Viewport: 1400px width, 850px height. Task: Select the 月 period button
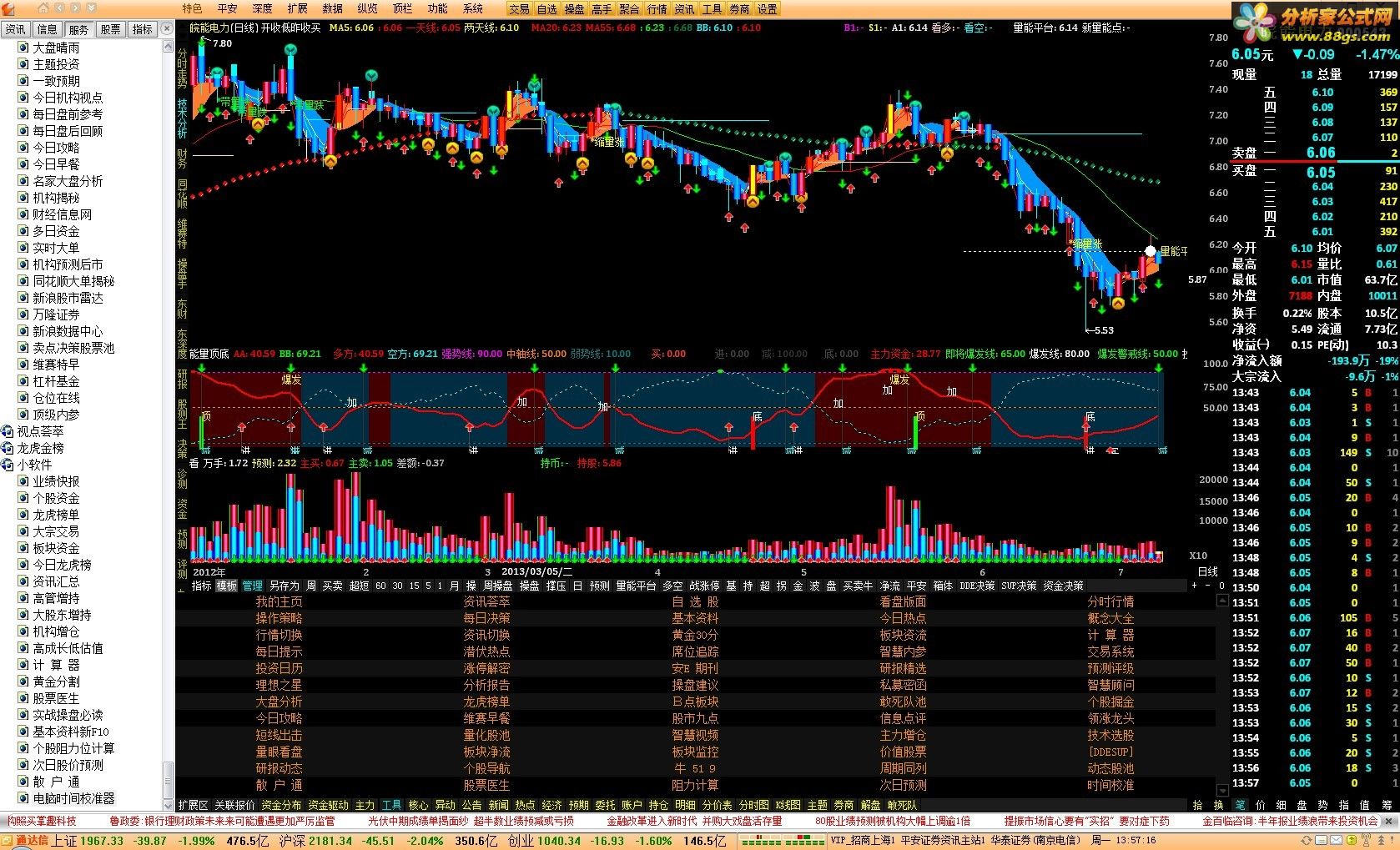(x=454, y=586)
